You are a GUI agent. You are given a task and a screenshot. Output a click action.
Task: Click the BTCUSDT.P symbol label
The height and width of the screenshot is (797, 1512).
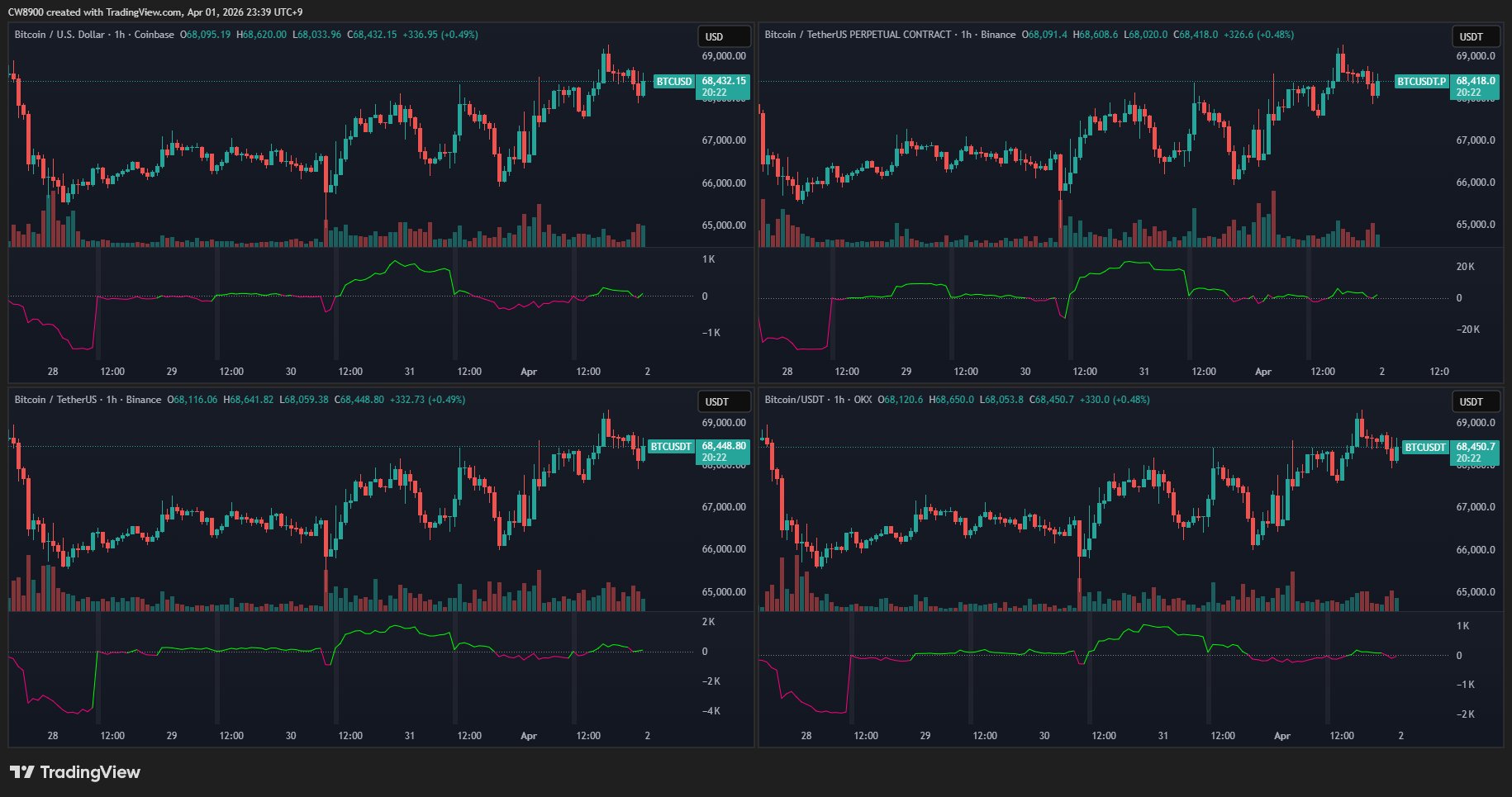pos(1421,82)
